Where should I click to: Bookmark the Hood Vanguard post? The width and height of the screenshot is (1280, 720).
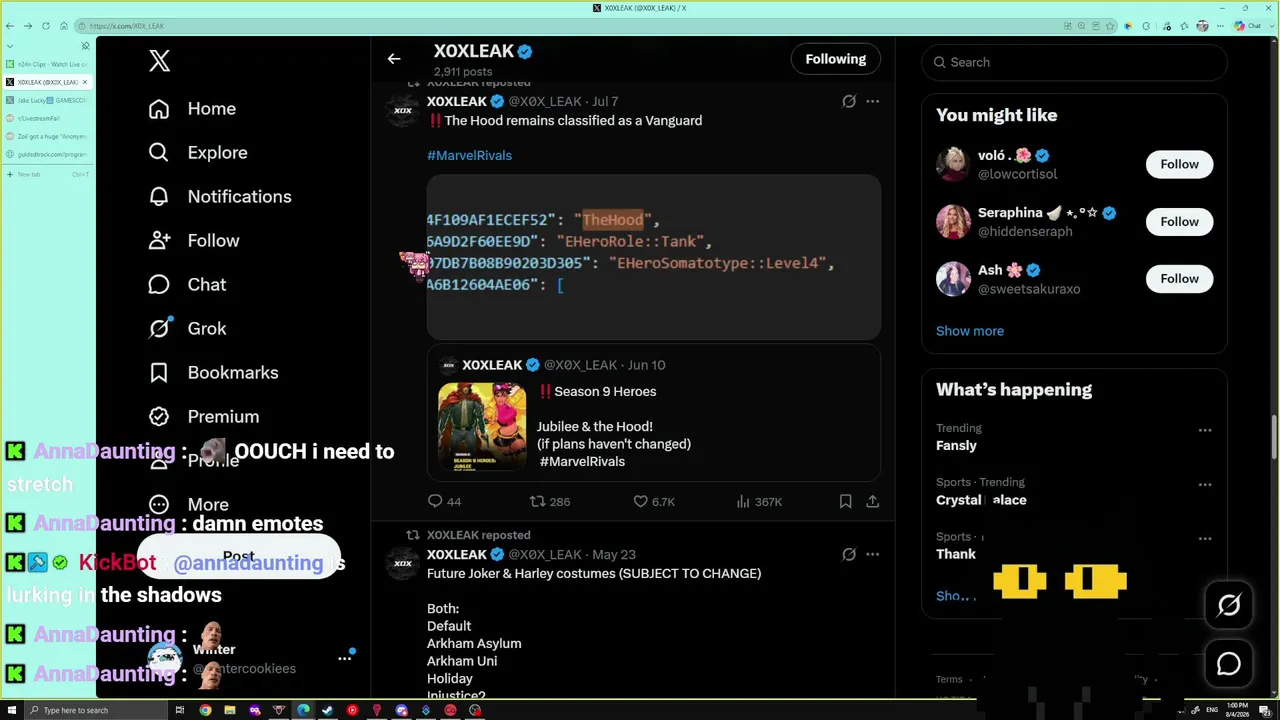coord(845,502)
